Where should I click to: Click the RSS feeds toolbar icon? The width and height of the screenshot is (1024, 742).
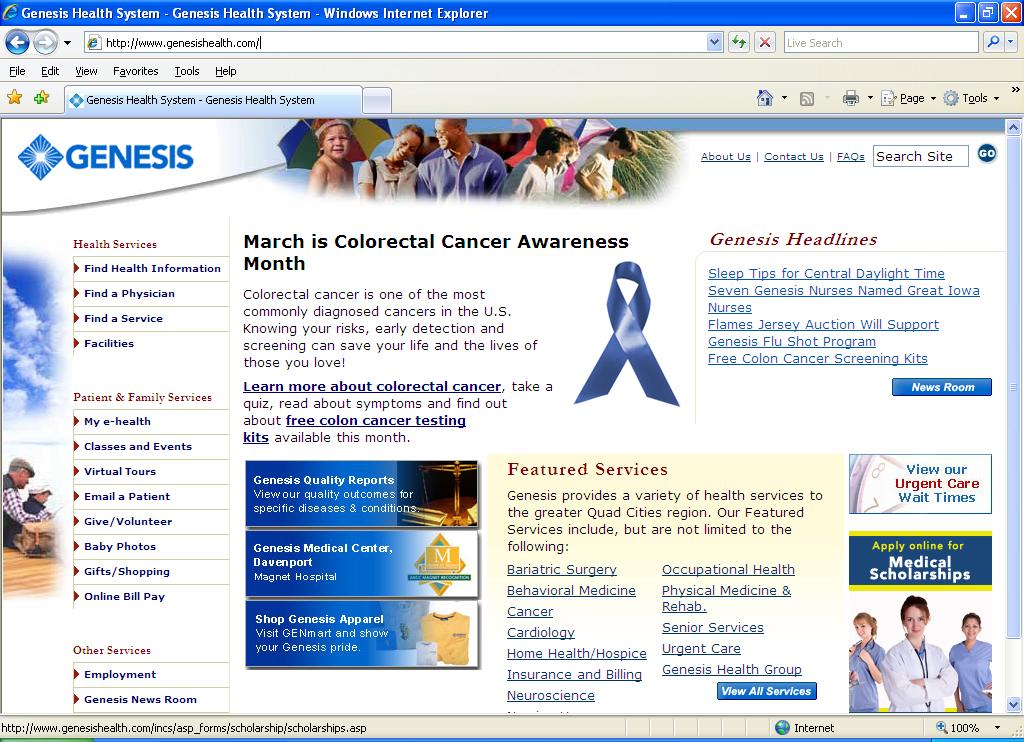coord(807,99)
